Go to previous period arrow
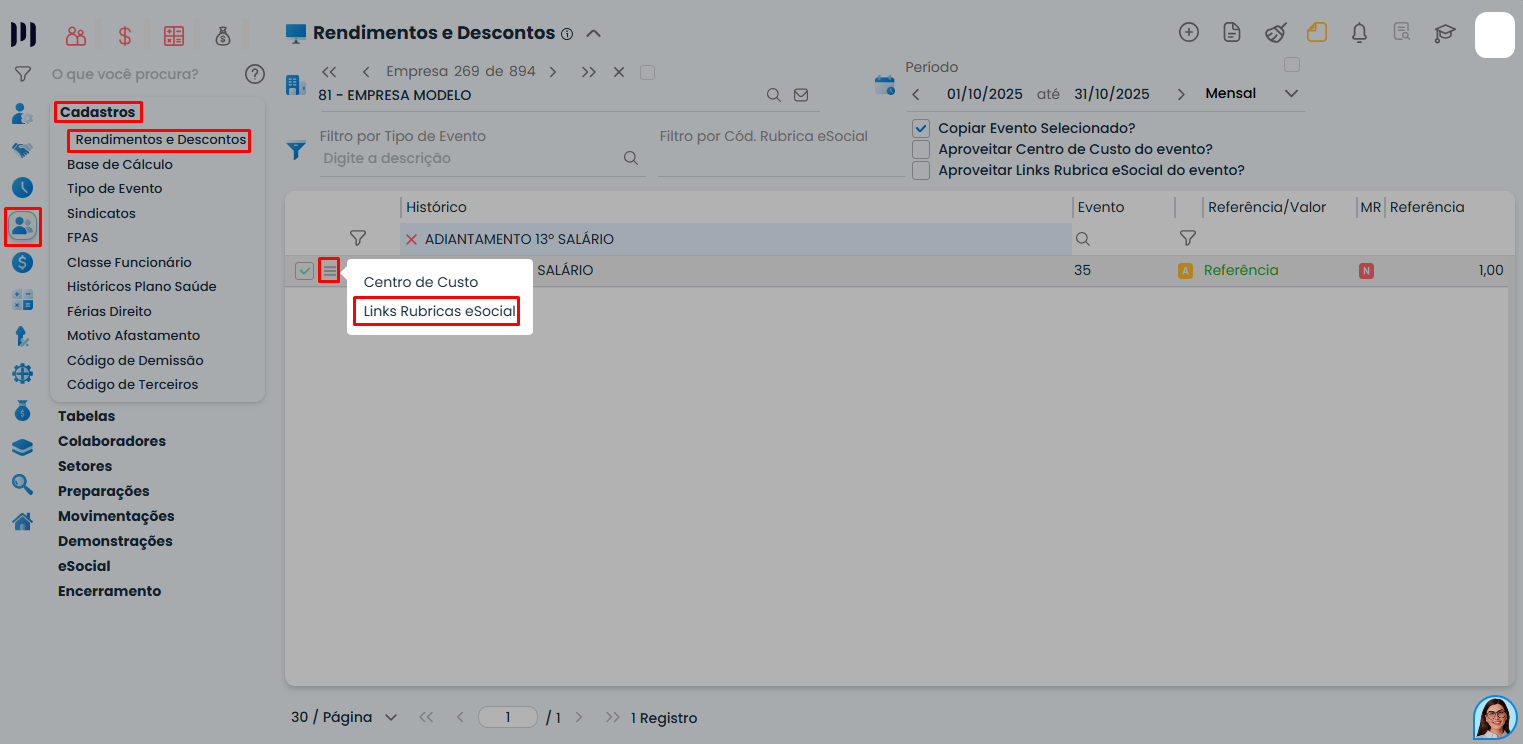The image size is (1523, 744). pyautogui.click(x=916, y=94)
